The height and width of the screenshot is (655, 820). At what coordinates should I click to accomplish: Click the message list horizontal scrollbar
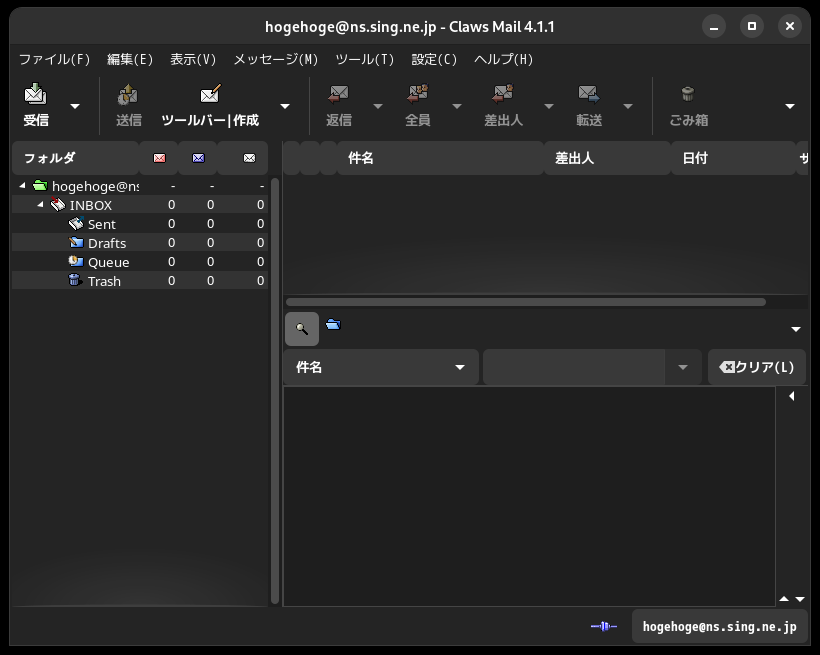(x=526, y=302)
